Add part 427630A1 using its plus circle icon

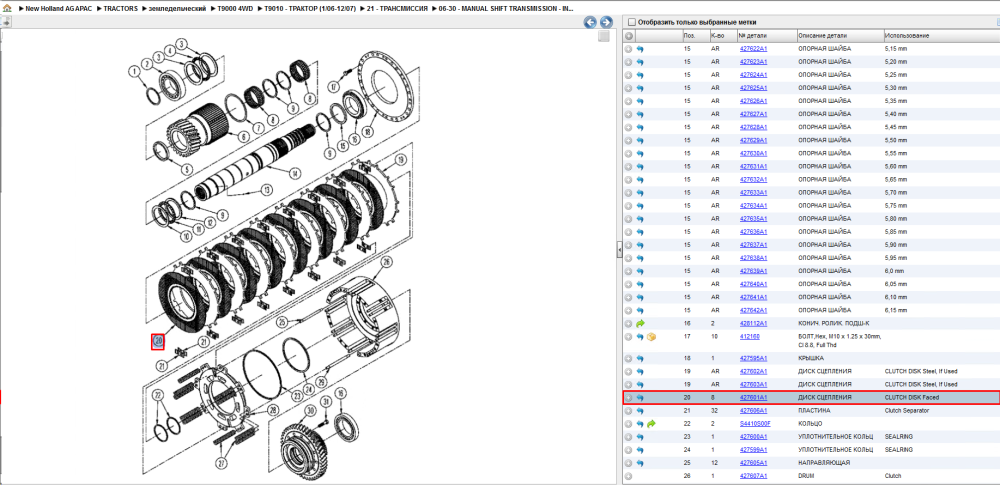(629, 153)
